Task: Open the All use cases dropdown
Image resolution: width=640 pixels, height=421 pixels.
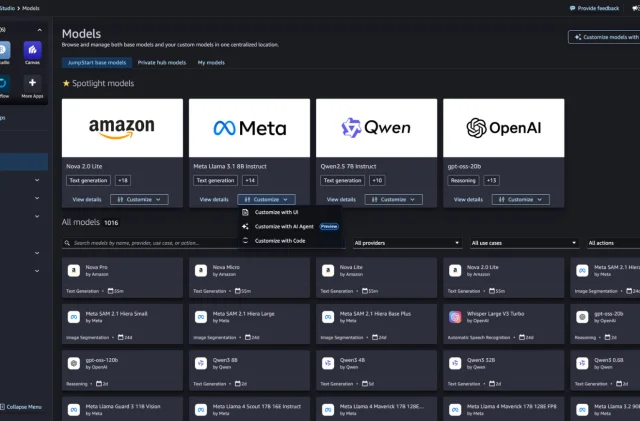Action: tap(524, 243)
